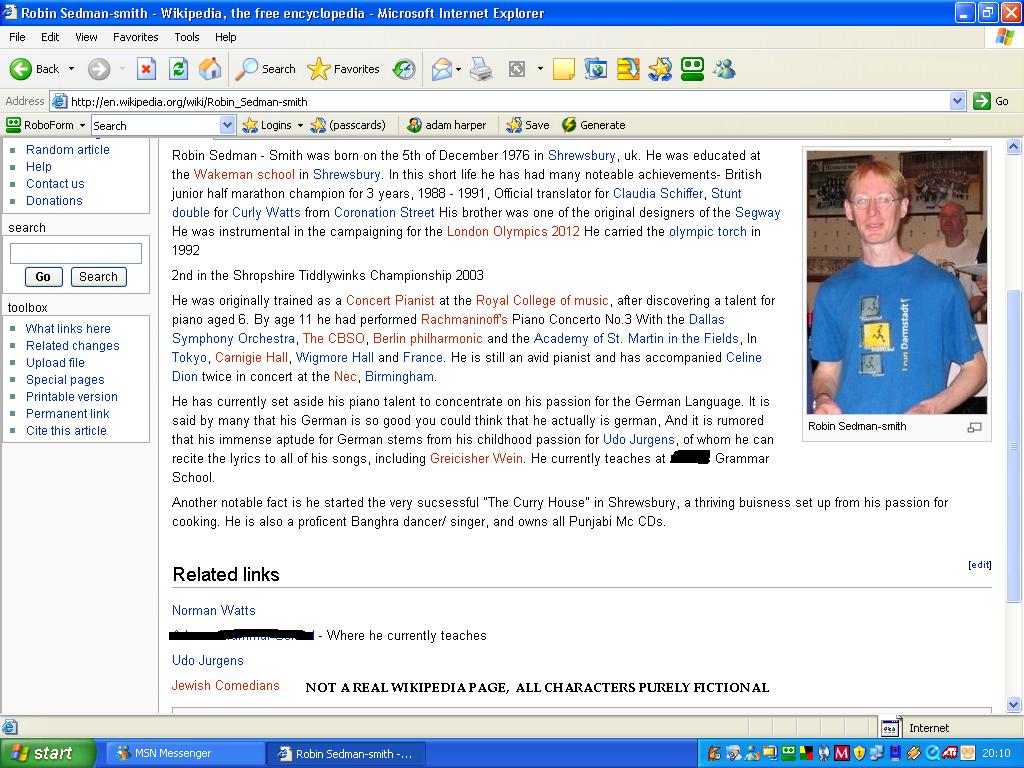
Task: Click the network connection tray icon
Action: 878,753
